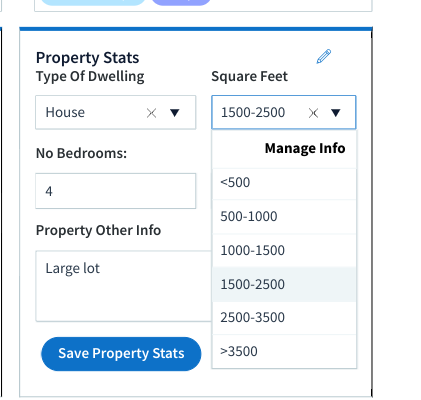Collapse the Square Feet dropdown arrow

pos(336,113)
